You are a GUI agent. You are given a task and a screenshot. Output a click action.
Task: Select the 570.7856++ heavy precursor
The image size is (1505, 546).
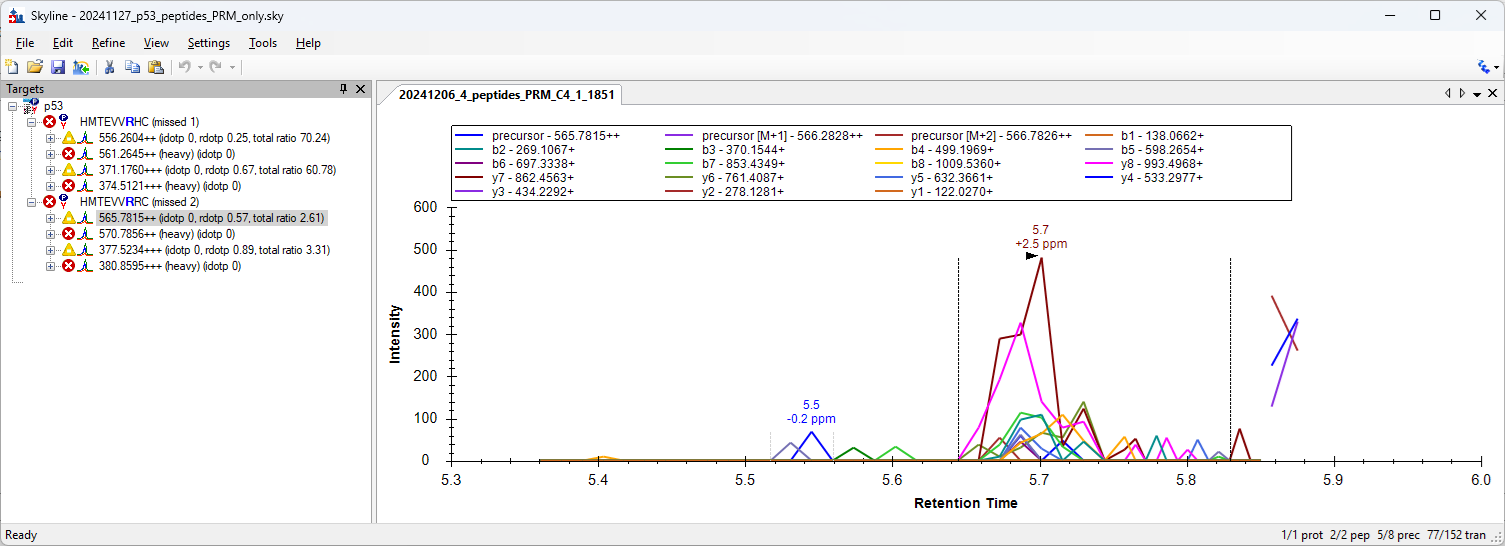[x=165, y=234]
